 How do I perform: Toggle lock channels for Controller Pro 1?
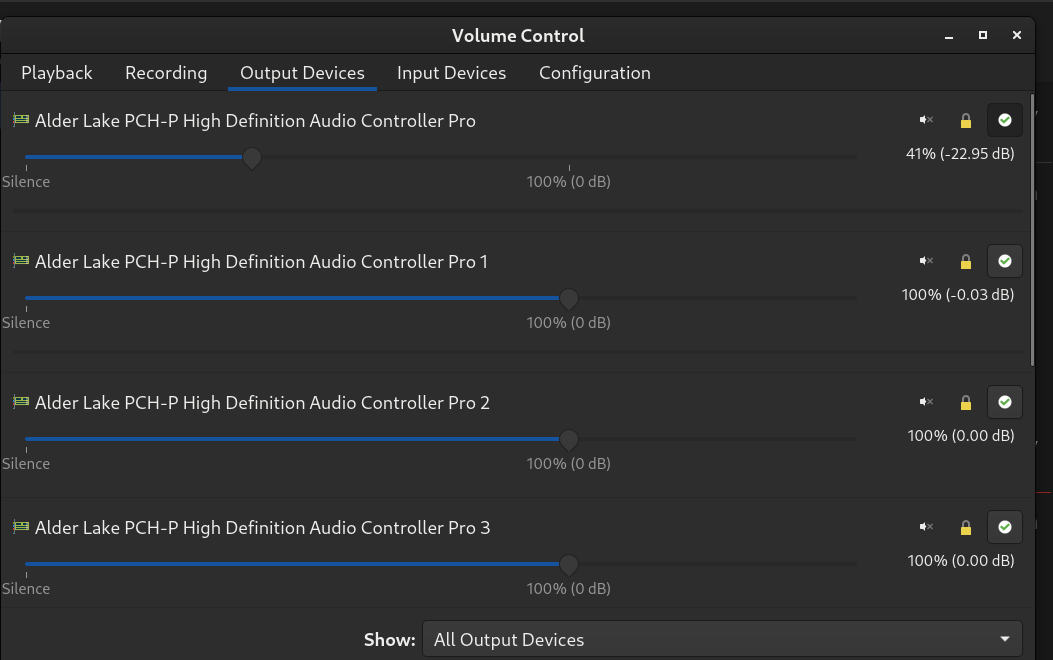pos(966,262)
